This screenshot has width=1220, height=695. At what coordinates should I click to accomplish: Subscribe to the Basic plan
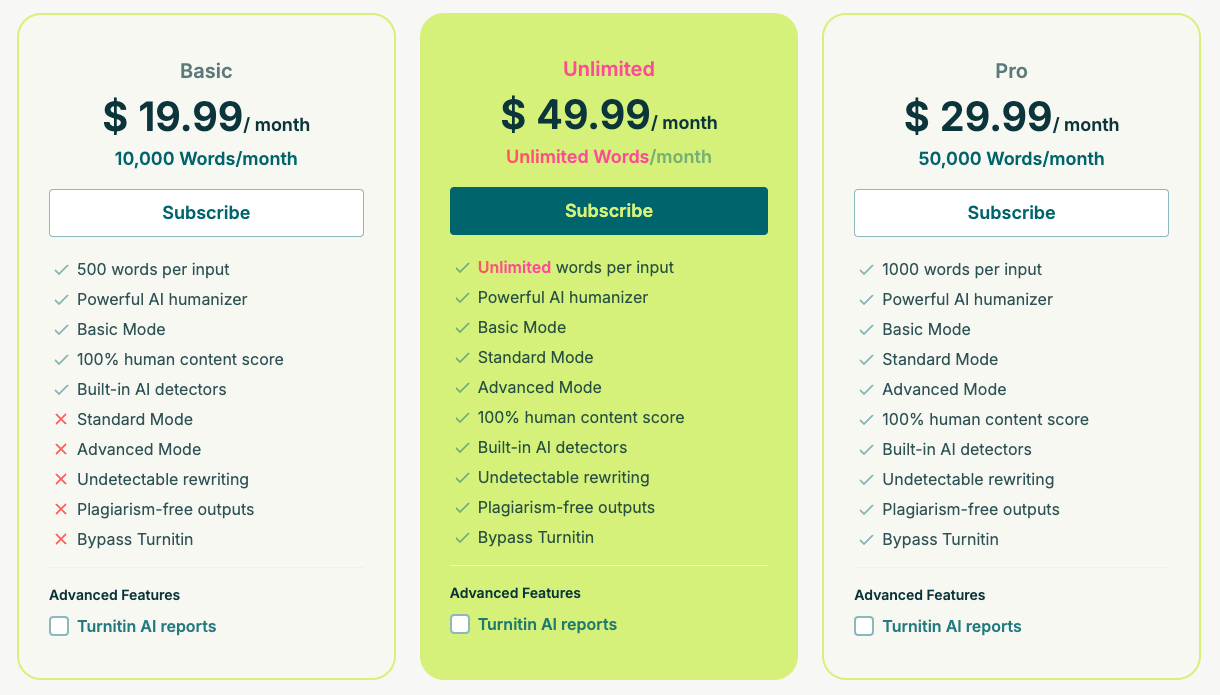206,212
